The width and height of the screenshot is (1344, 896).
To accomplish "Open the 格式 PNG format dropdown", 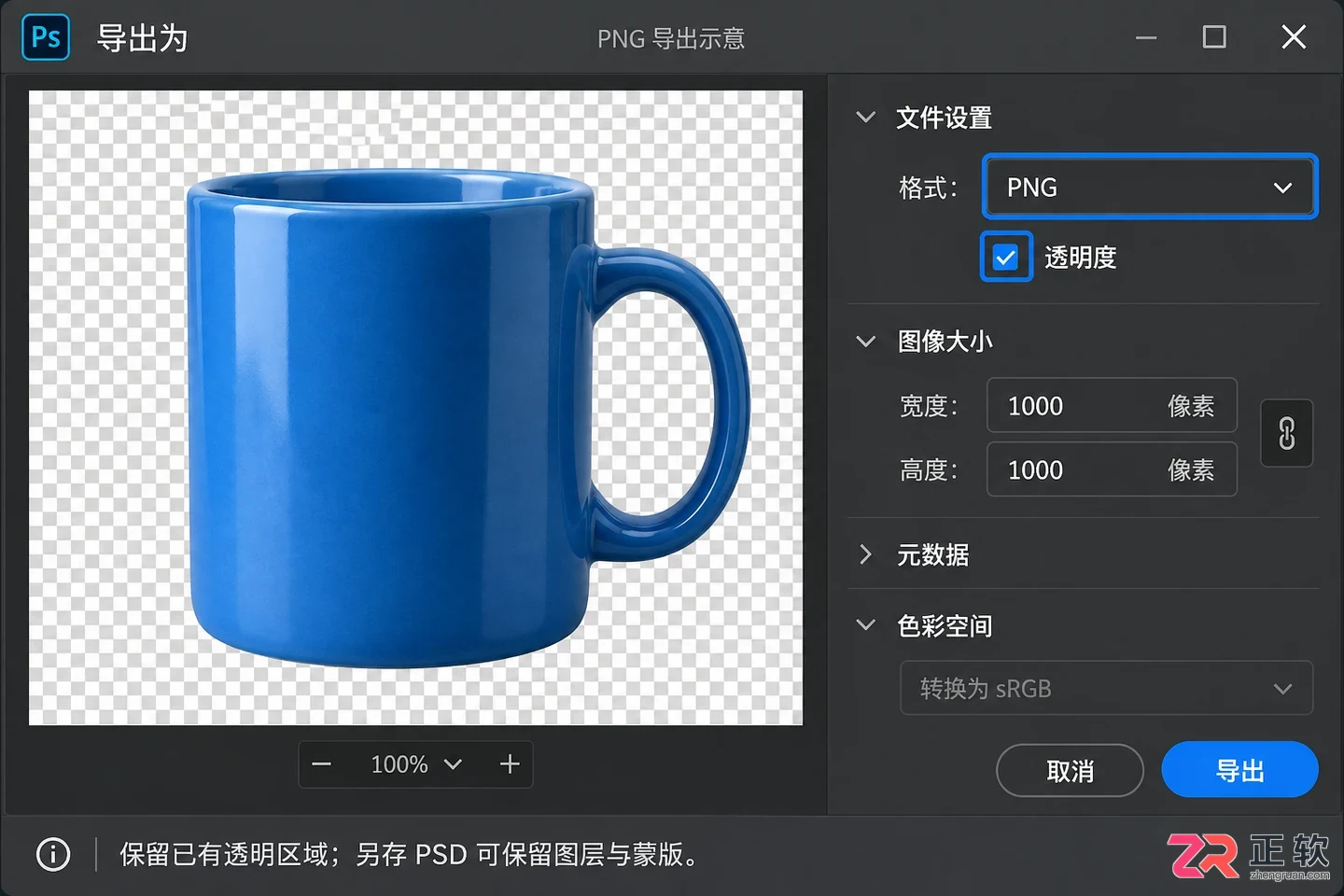I will 1150,188.
